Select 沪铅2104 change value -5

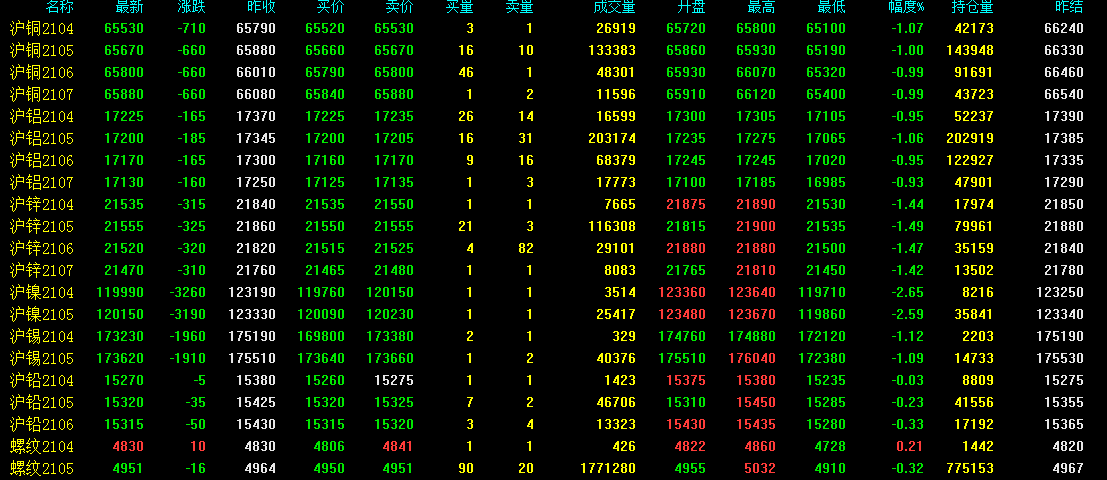point(199,381)
